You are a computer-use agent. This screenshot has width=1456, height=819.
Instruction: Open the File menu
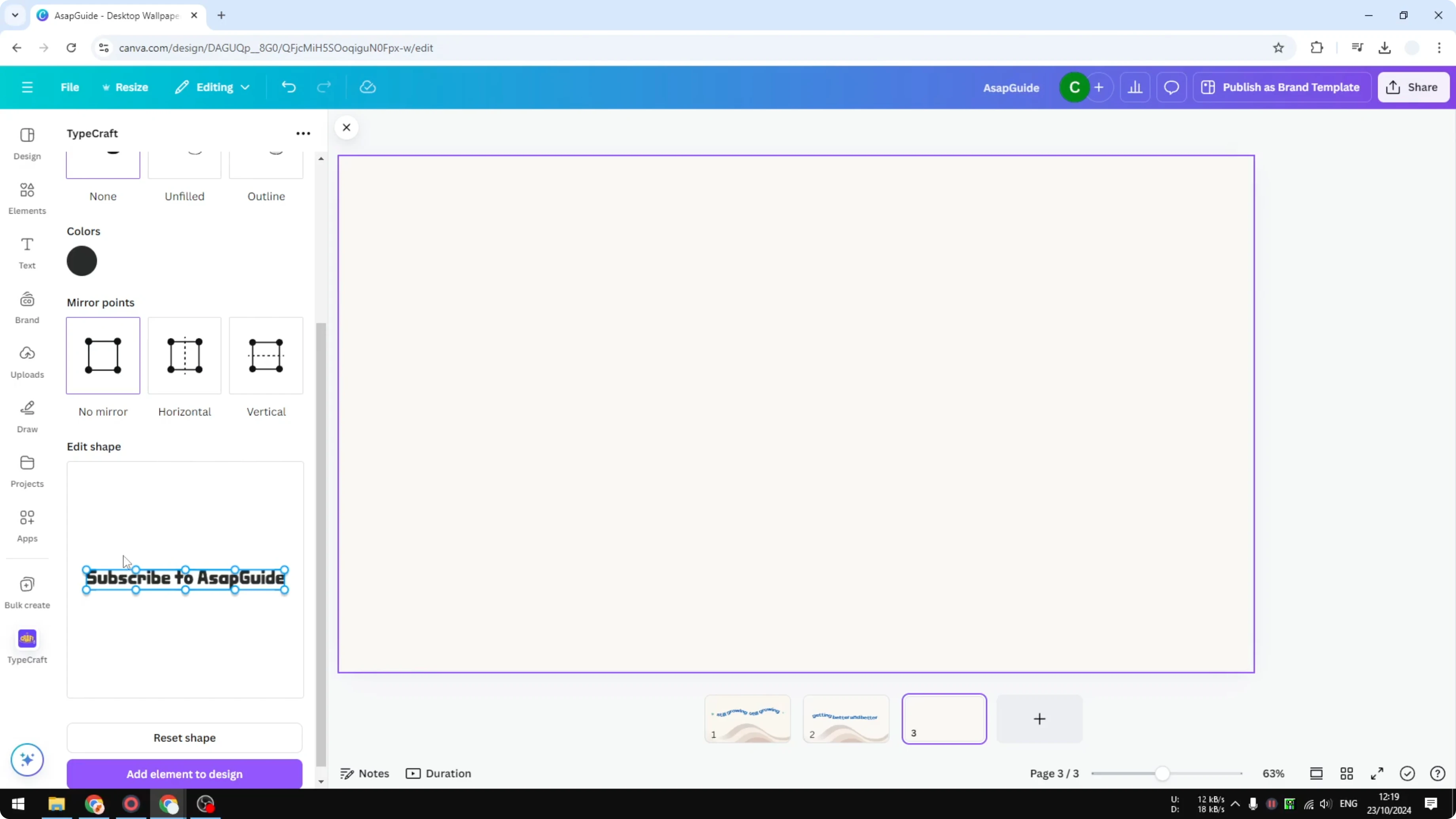click(x=70, y=87)
